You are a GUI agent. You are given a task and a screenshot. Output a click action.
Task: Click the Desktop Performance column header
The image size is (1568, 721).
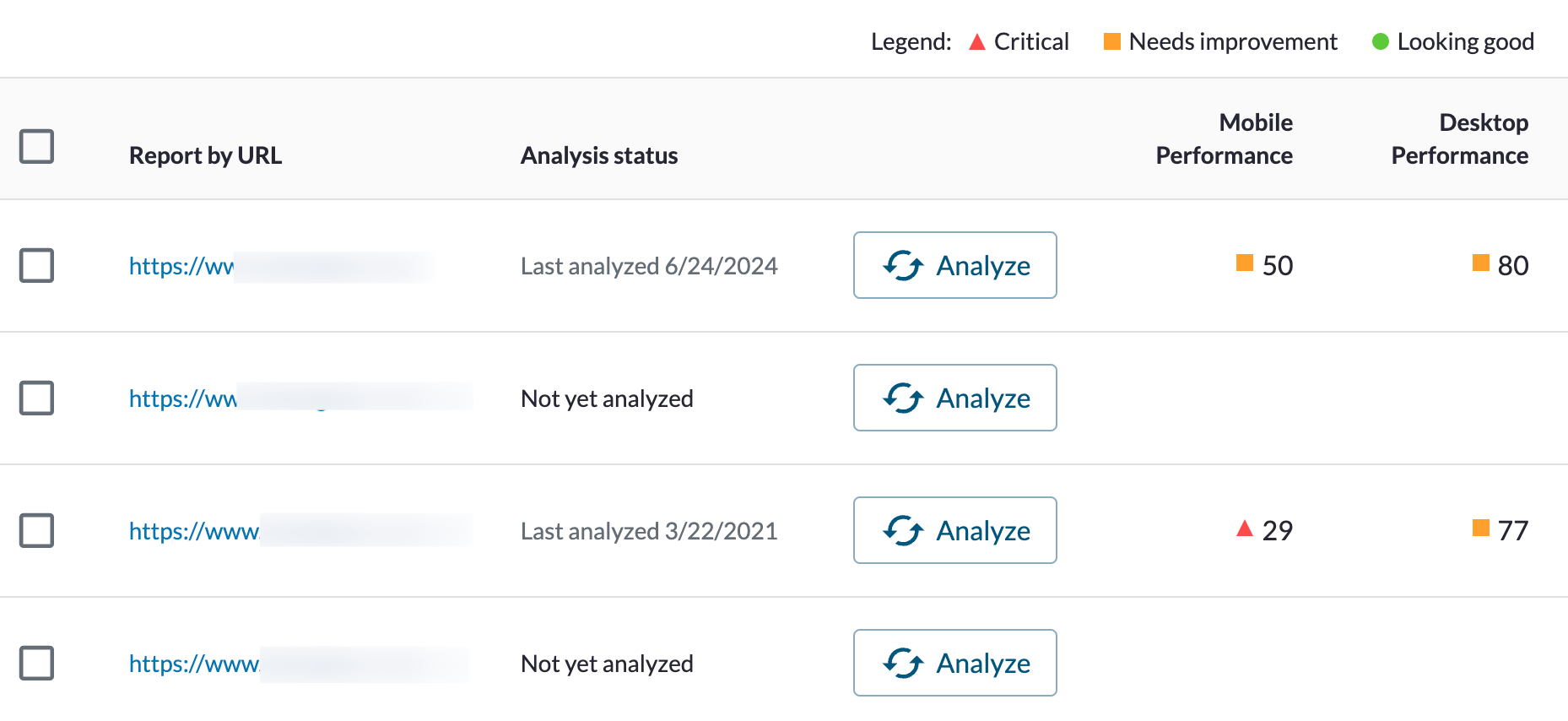1459,139
